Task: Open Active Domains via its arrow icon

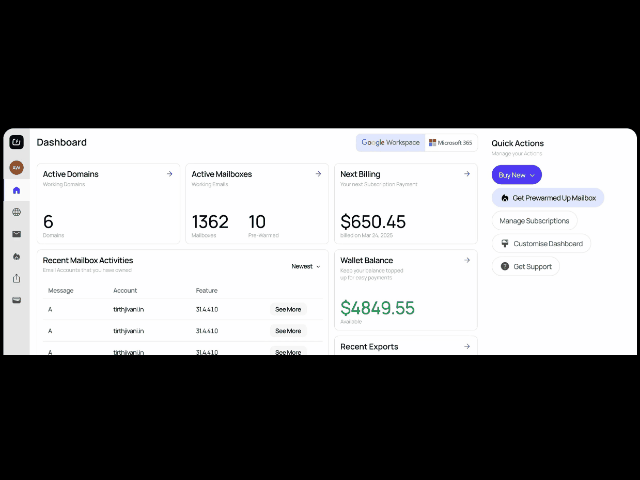Action: (170, 174)
